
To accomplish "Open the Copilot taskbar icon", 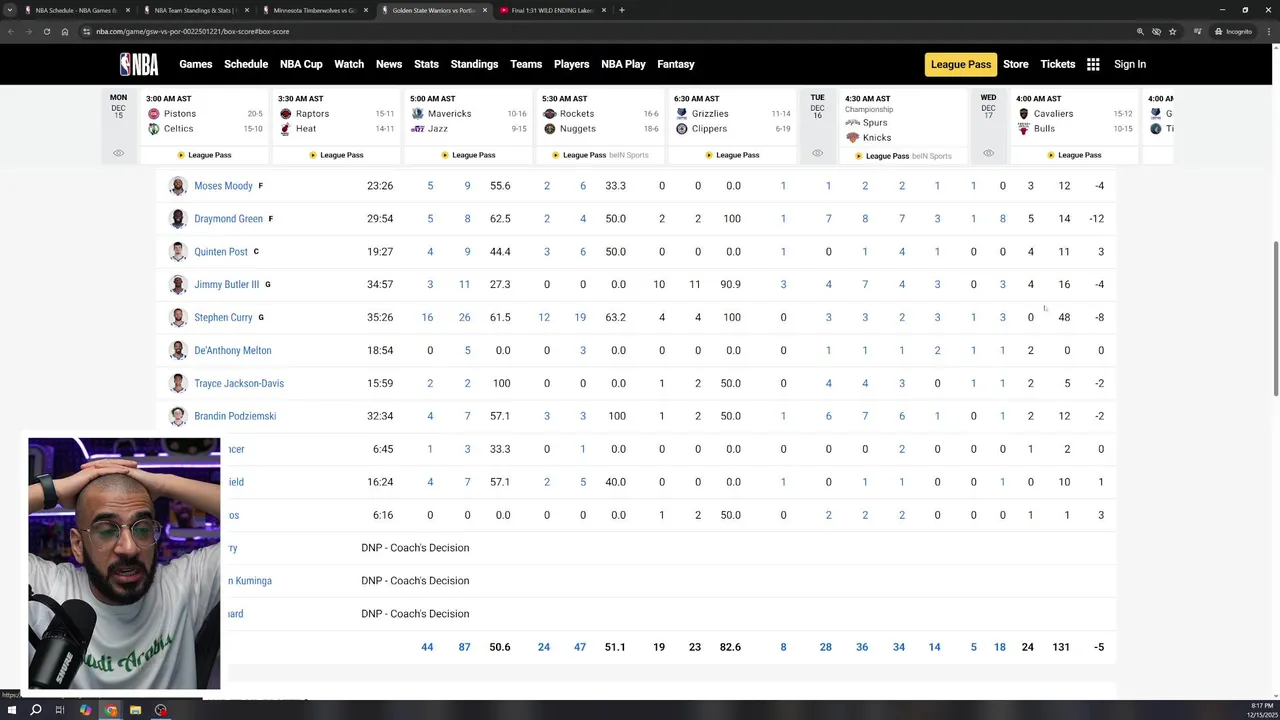I will click(85, 710).
